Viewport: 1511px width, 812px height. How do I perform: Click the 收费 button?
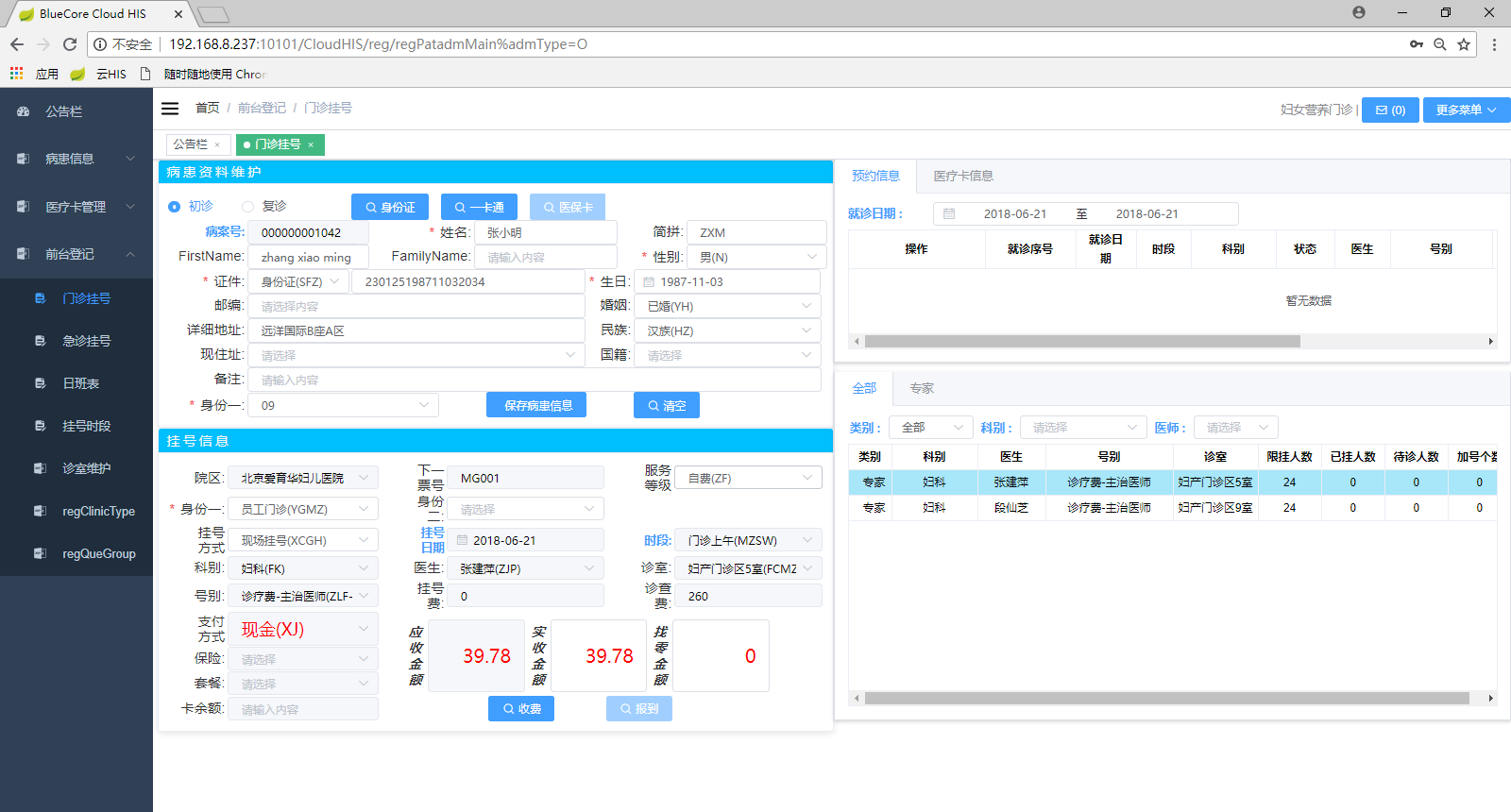521,708
